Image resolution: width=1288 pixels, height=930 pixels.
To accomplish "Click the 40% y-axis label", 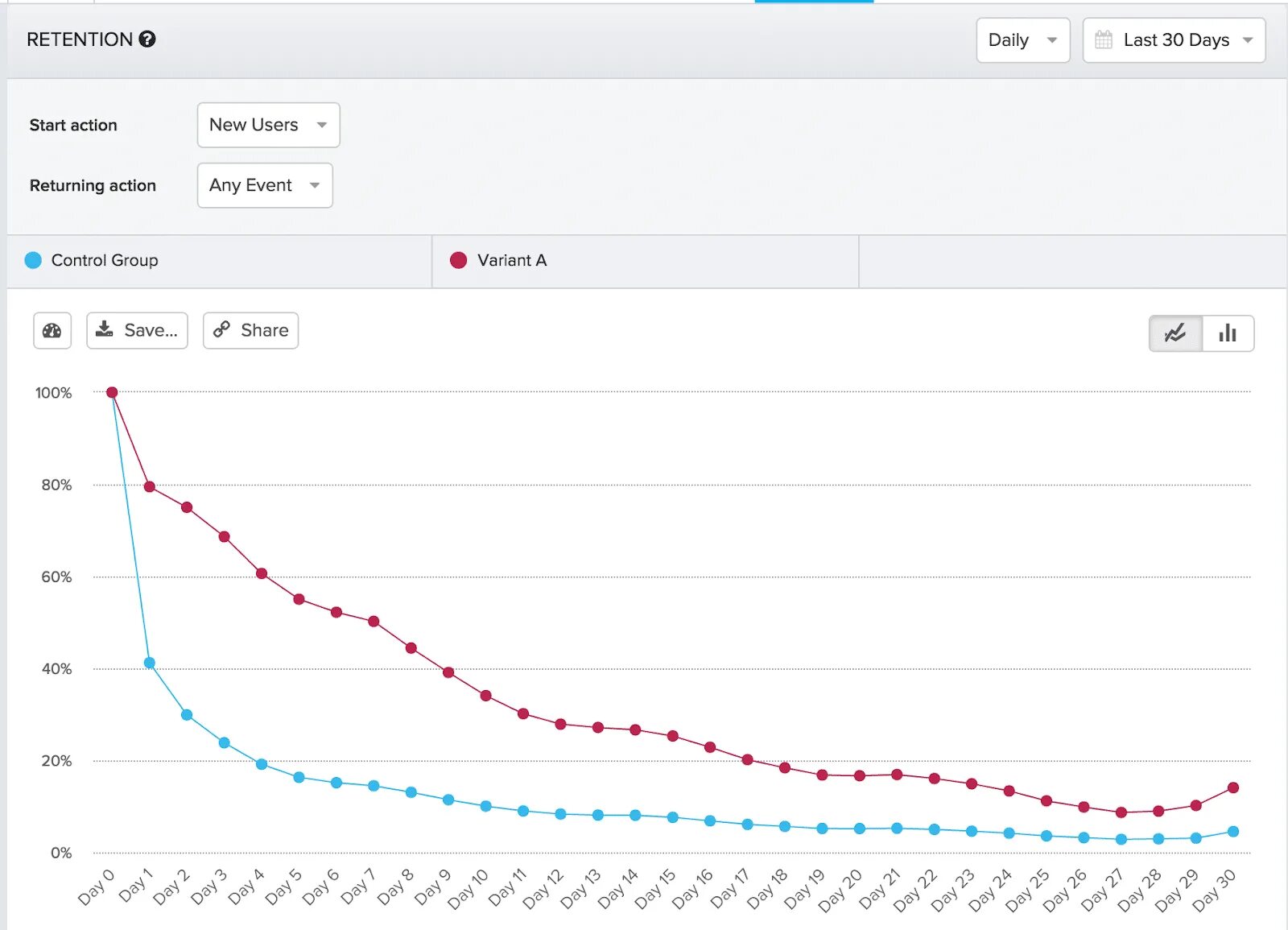I will coord(56,669).
